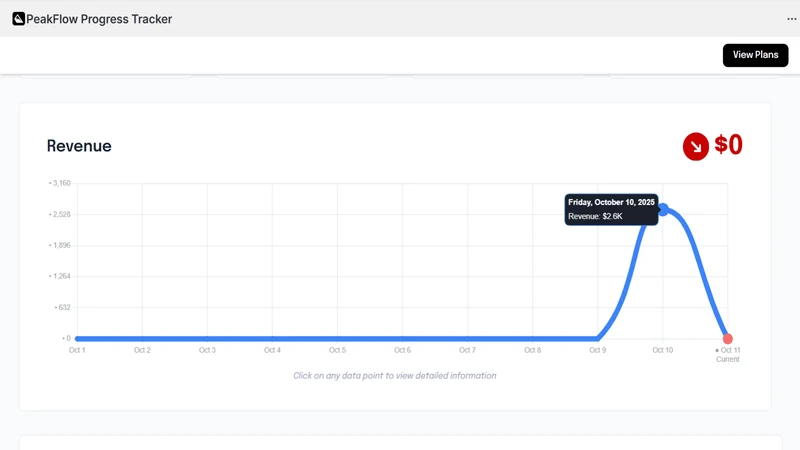Click the Oct 10 axis label
This screenshot has width=800, height=450.
(x=663, y=350)
